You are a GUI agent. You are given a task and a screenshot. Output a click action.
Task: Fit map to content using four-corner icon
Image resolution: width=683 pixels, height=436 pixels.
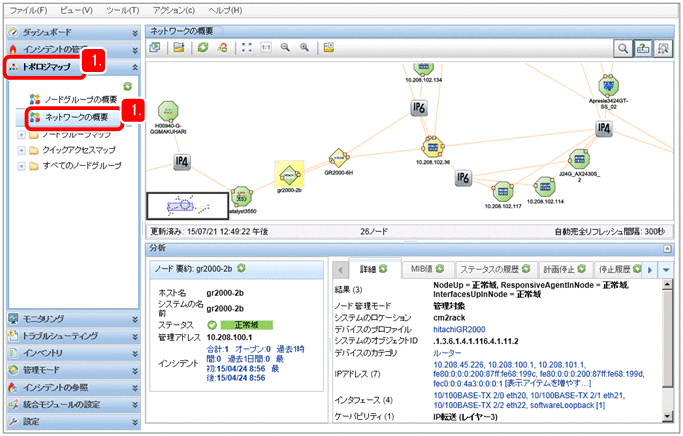(x=247, y=47)
